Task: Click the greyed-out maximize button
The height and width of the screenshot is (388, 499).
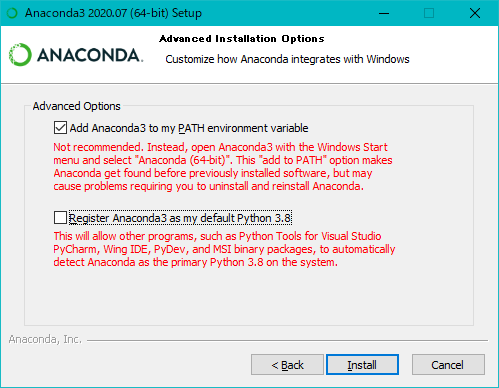Action: pos(429,13)
